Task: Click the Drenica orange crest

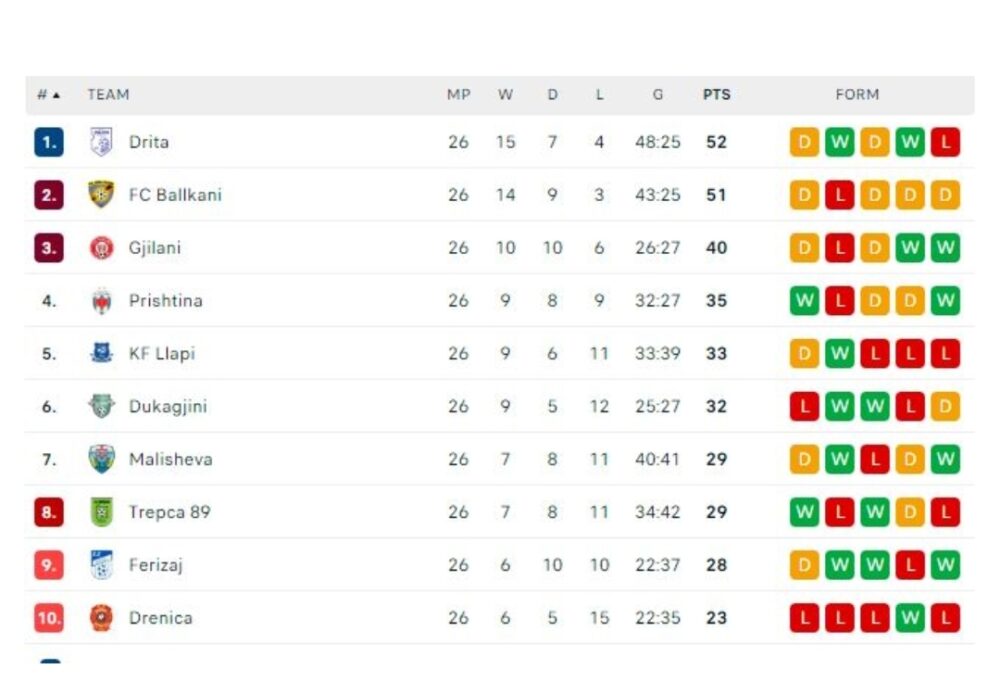Action: pyautogui.click(x=101, y=617)
